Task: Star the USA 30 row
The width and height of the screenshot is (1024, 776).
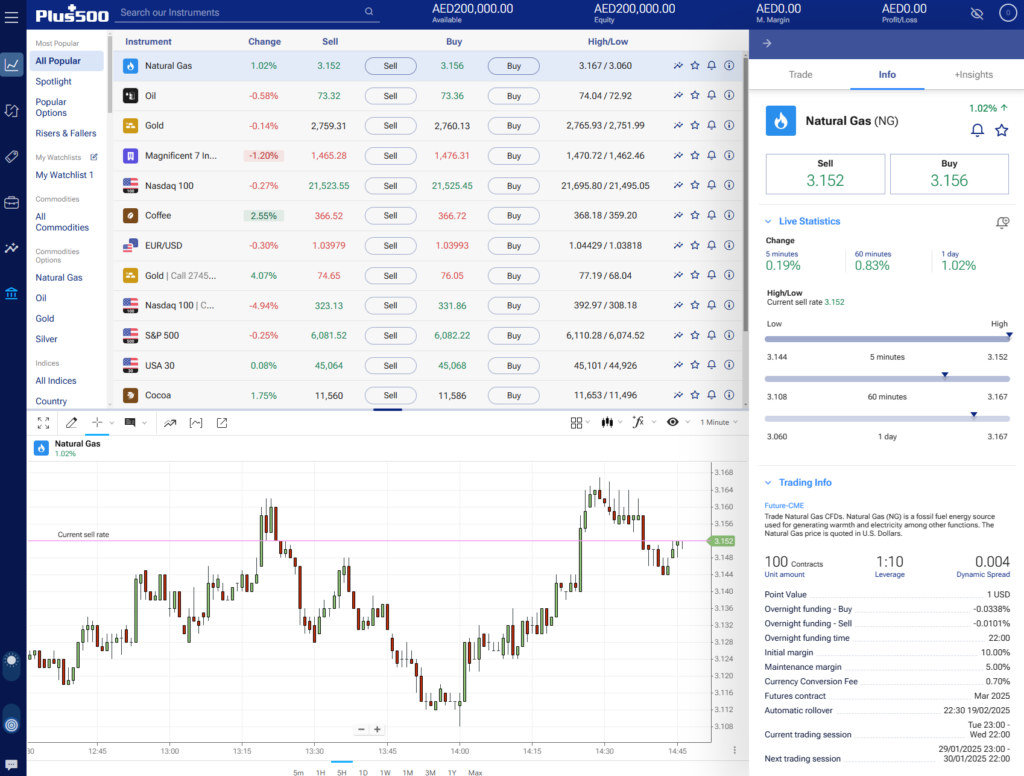Action: coord(695,365)
